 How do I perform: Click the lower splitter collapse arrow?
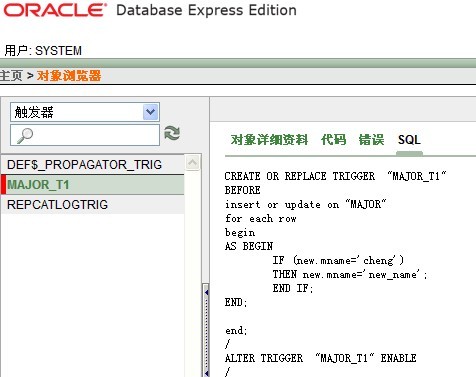(x=206, y=373)
